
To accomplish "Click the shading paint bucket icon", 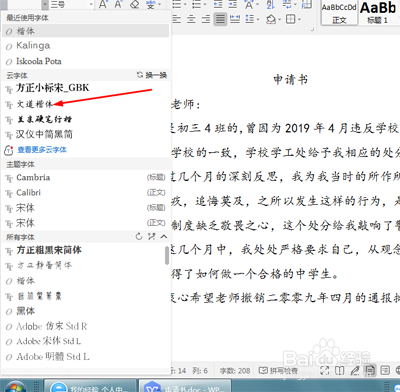I will (271, 19).
